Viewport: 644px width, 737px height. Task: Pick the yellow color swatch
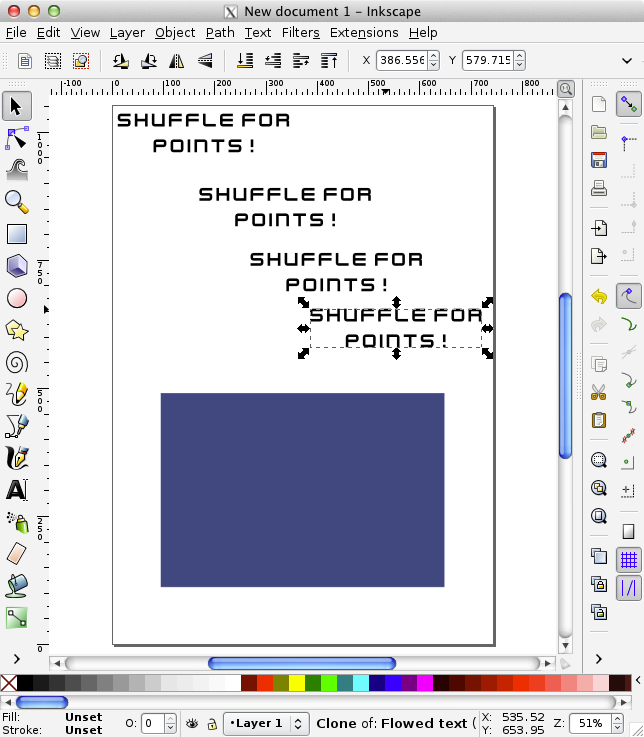[297, 683]
